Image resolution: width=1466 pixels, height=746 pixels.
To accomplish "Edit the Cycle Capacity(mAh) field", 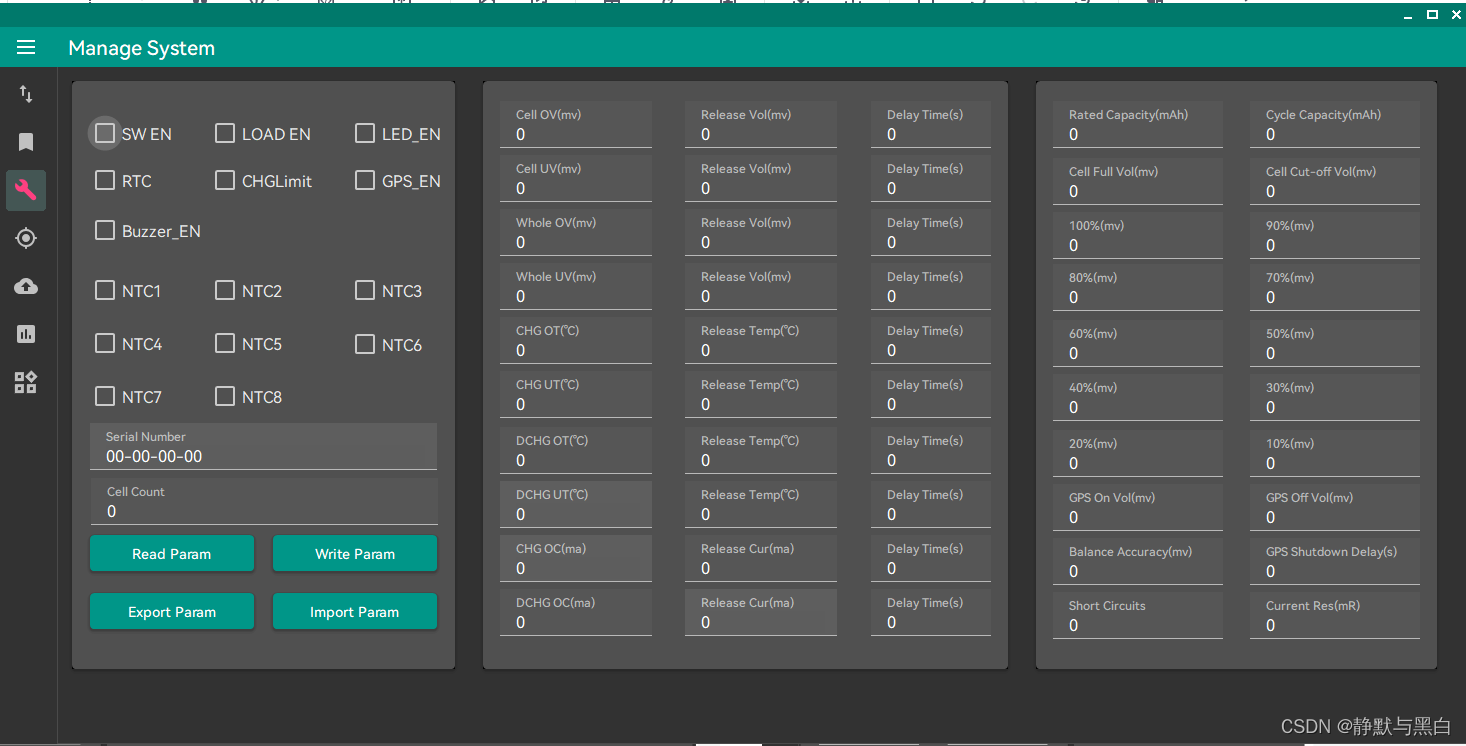I will 1335,124.
